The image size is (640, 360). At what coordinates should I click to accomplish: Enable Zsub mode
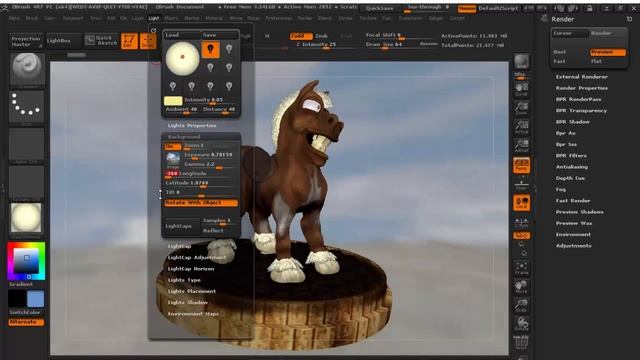point(321,36)
